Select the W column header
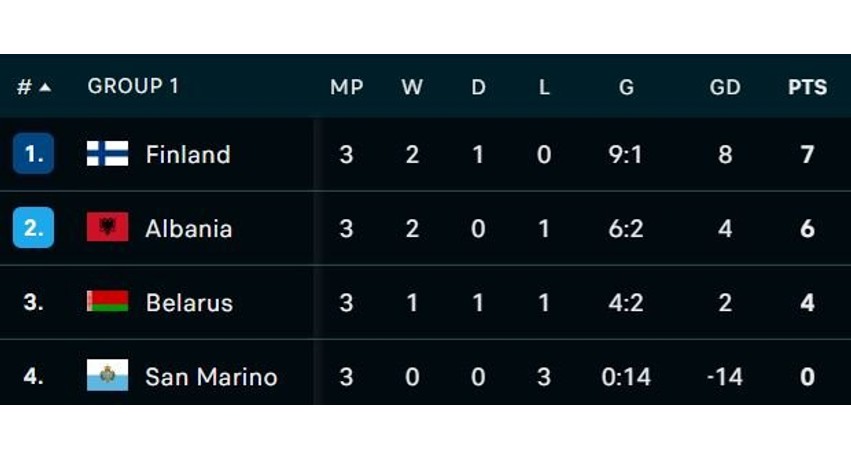This screenshot has width=851, height=460. click(x=412, y=87)
